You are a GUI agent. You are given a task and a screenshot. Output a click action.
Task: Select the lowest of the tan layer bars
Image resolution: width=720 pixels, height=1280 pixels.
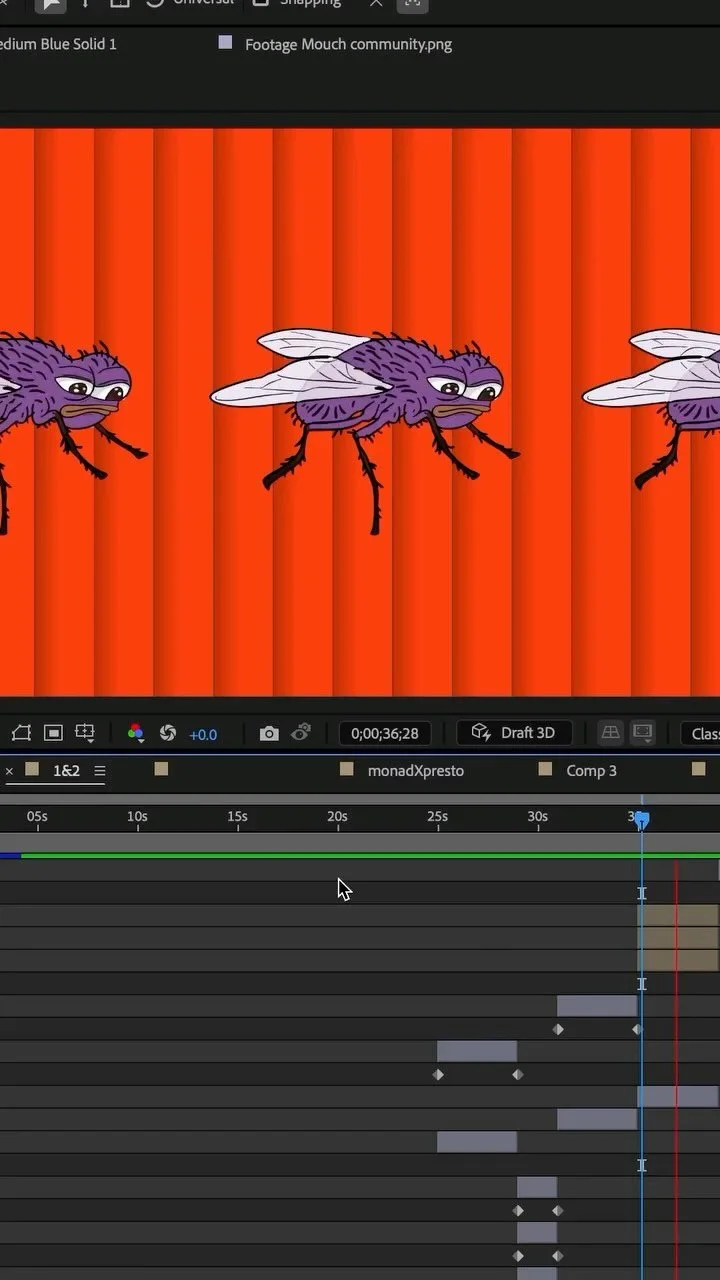coord(678,960)
